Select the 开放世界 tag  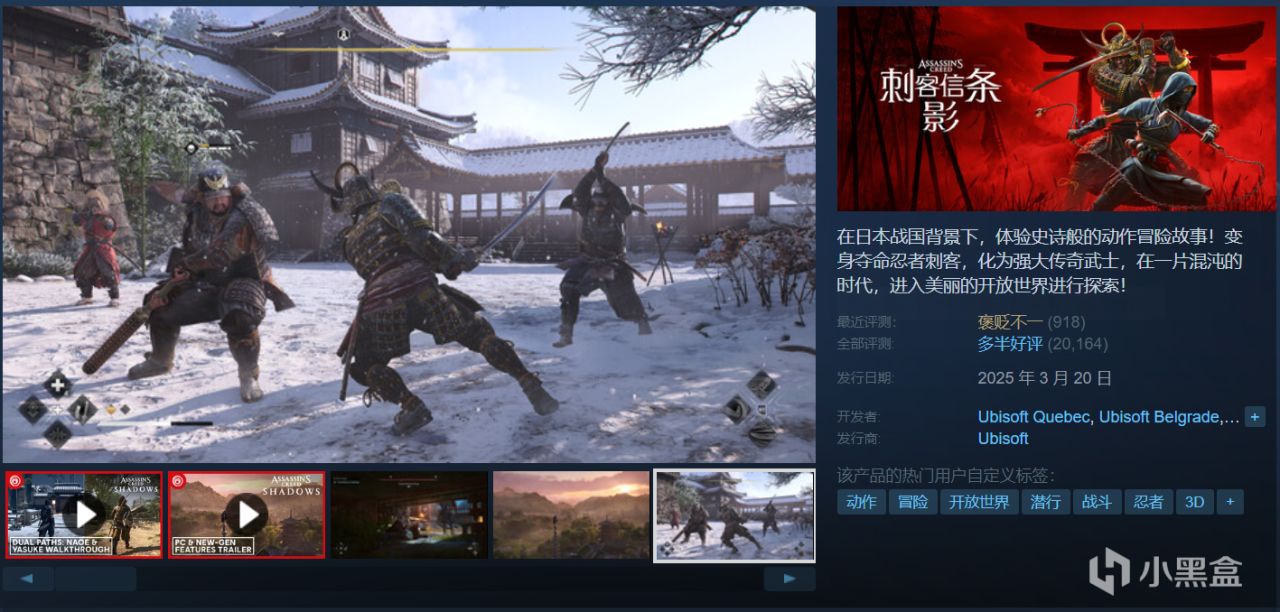[979, 502]
